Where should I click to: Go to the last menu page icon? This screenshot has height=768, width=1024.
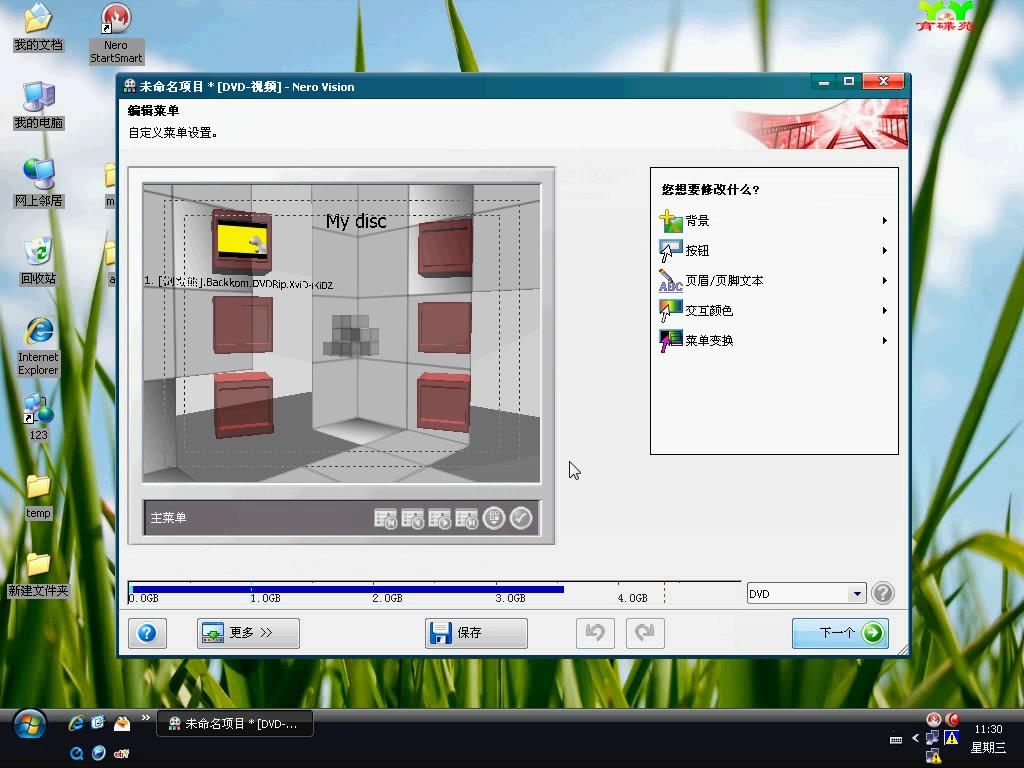[466, 519]
